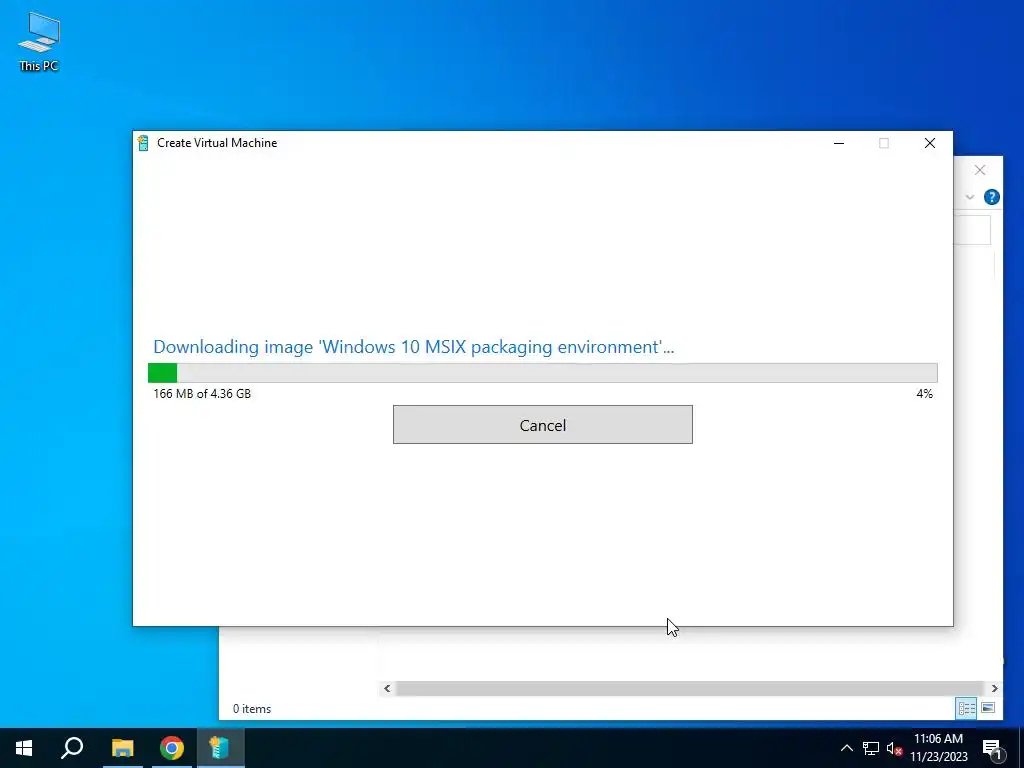Show hidden system tray icons

[x=846, y=748]
